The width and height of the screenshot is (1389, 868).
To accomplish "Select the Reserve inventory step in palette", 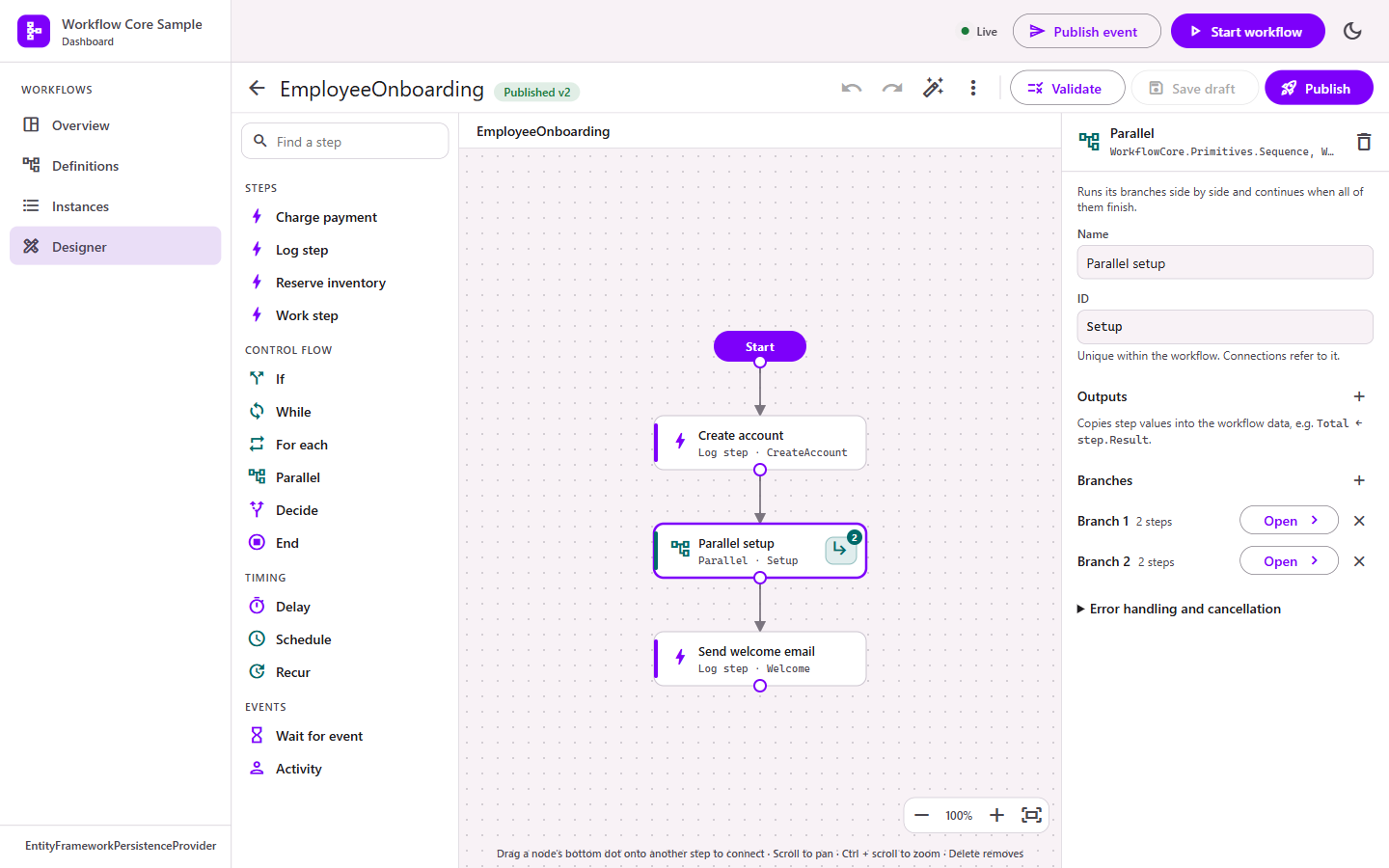I will coord(345,283).
